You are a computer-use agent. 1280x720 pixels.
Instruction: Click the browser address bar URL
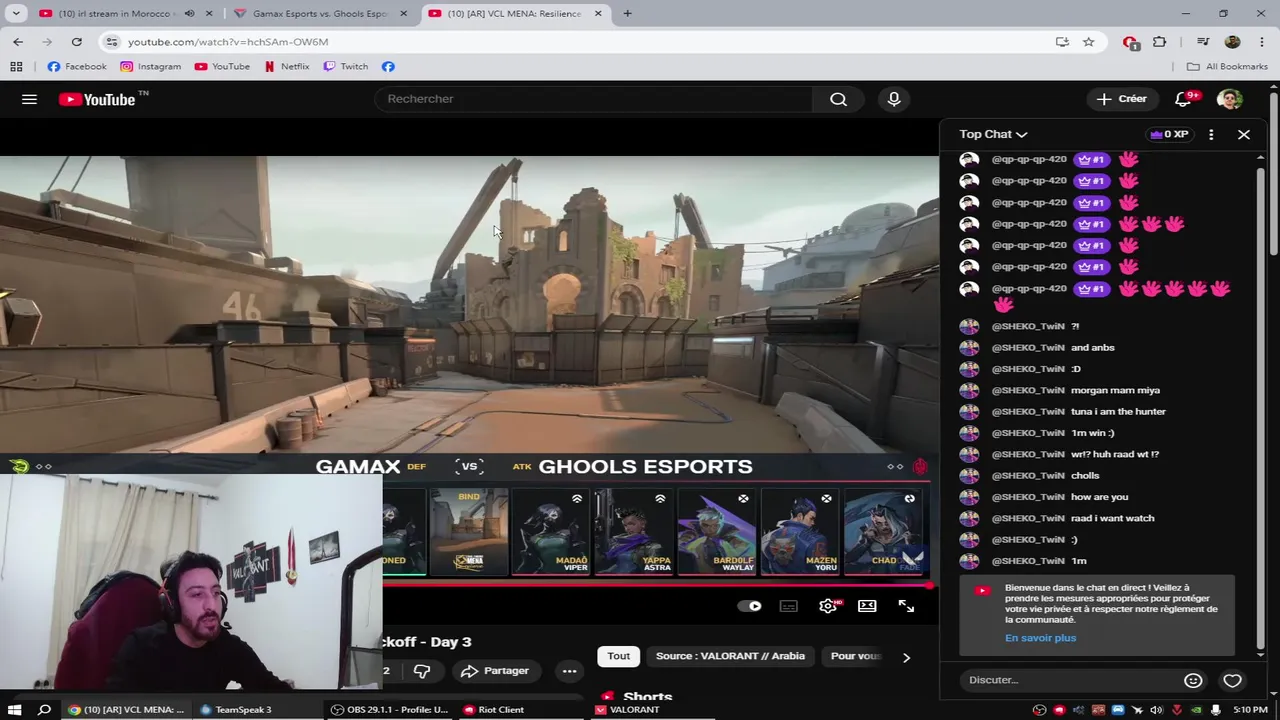[228, 42]
